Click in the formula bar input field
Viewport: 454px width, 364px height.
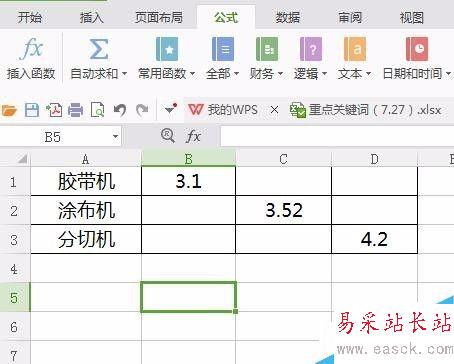point(337,136)
